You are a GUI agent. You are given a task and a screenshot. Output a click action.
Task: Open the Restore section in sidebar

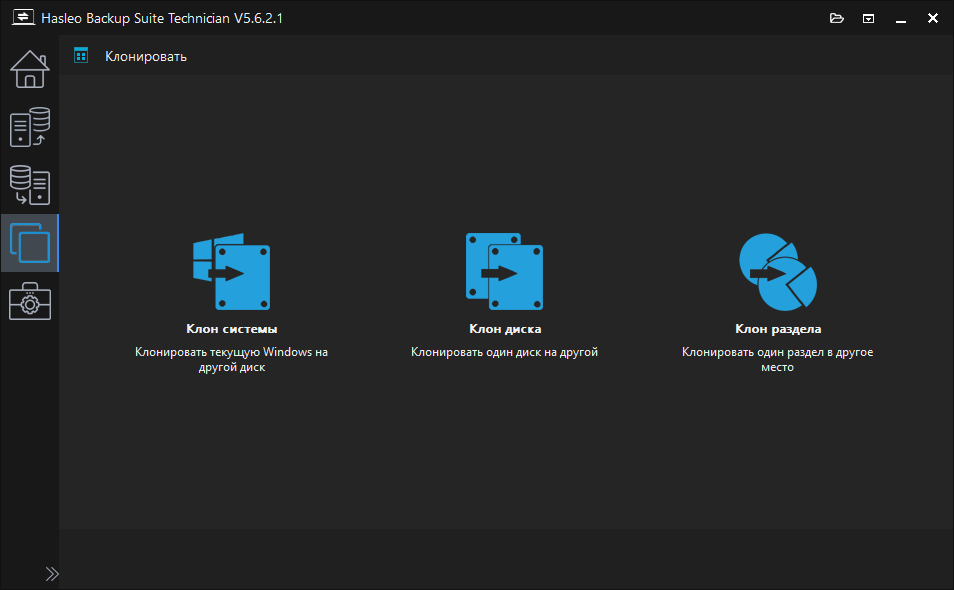pyautogui.click(x=29, y=185)
